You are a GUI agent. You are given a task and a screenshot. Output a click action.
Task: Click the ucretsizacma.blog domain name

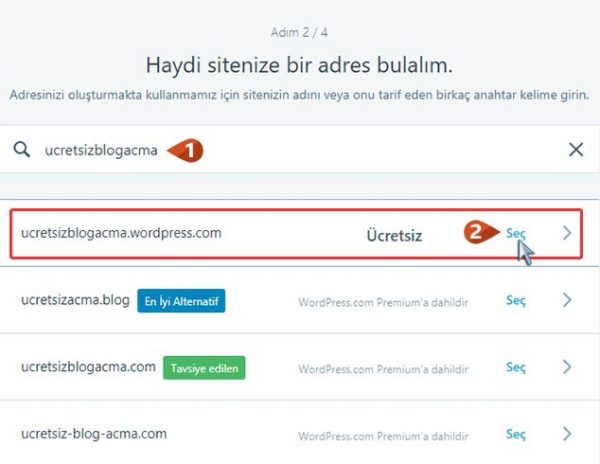[75, 300]
